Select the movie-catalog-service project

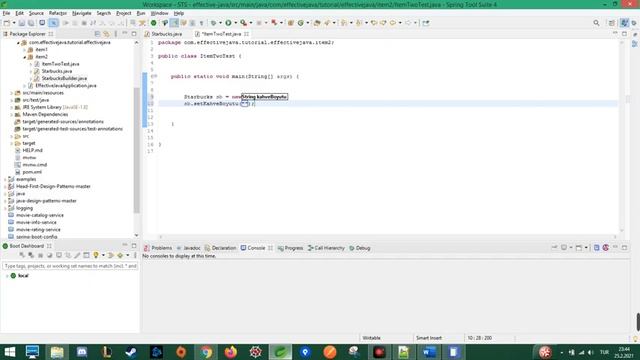pos(40,215)
